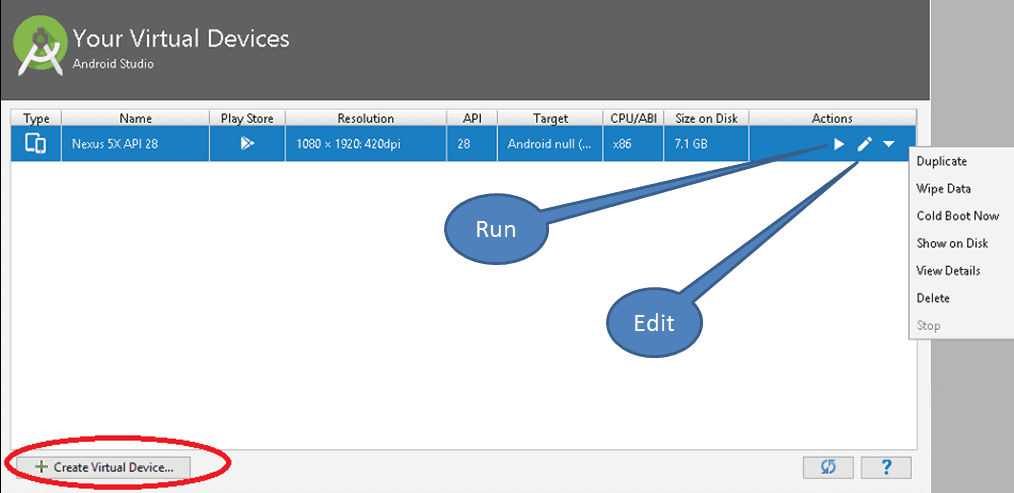Click the Play Store icon in the Nexus 5X row
The height and width of the screenshot is (493, 1014).
point(247,144)
